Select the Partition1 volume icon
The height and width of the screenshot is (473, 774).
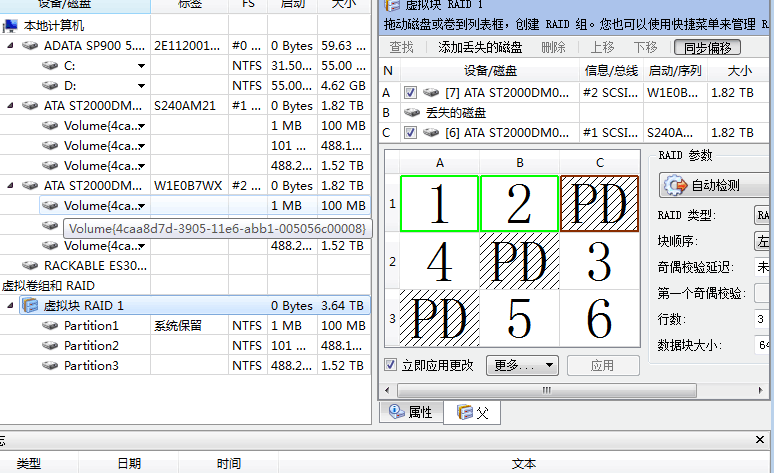pos(50,326)
